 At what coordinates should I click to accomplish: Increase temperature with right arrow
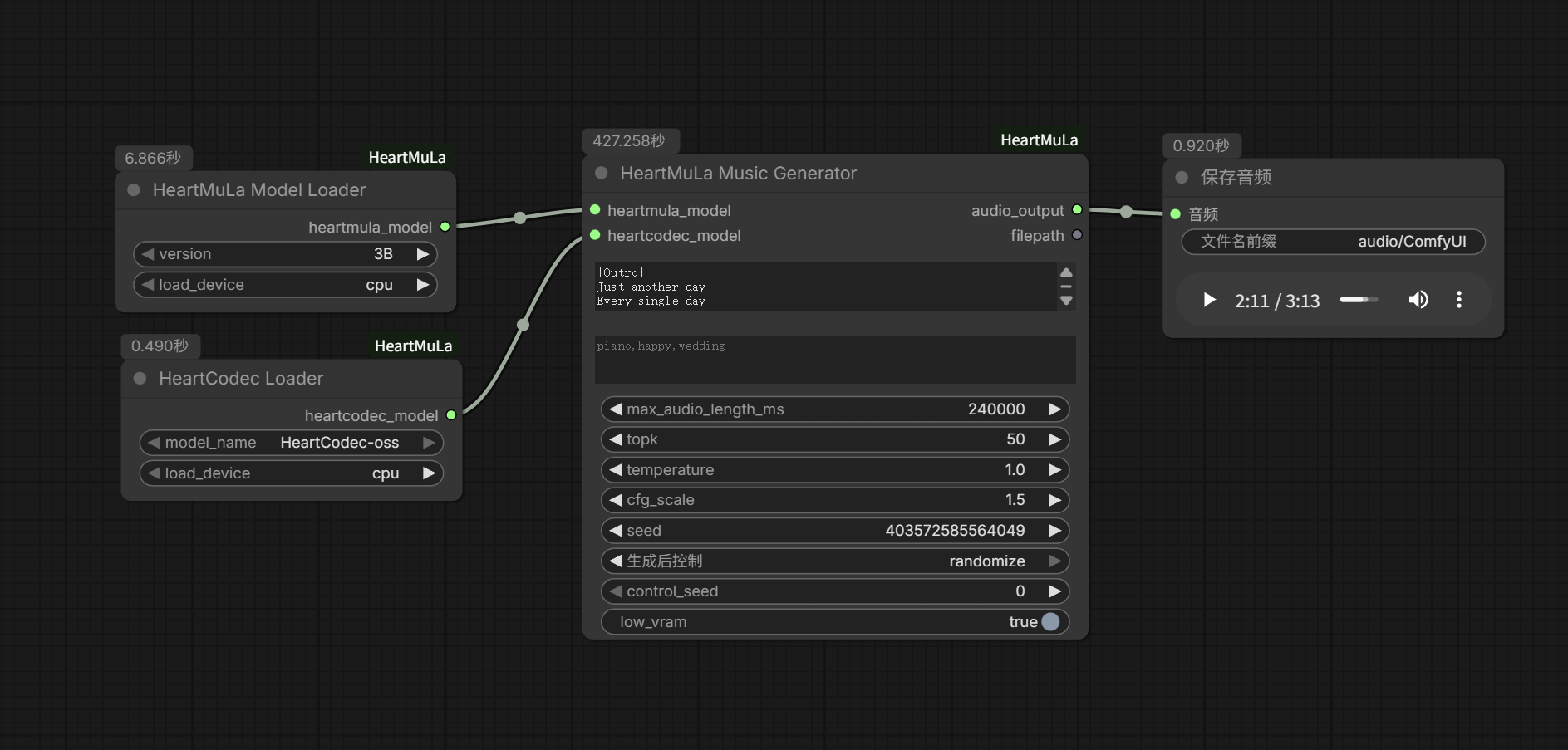[1054, 470]
